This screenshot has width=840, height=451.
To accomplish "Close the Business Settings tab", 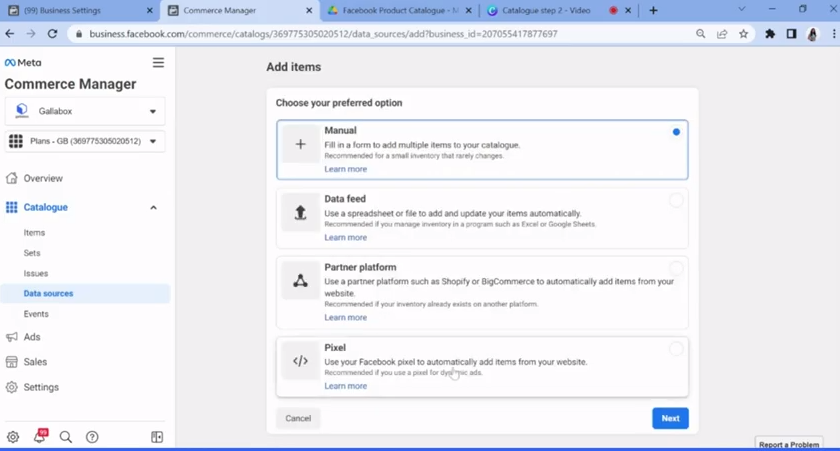I will click(149, 10).
